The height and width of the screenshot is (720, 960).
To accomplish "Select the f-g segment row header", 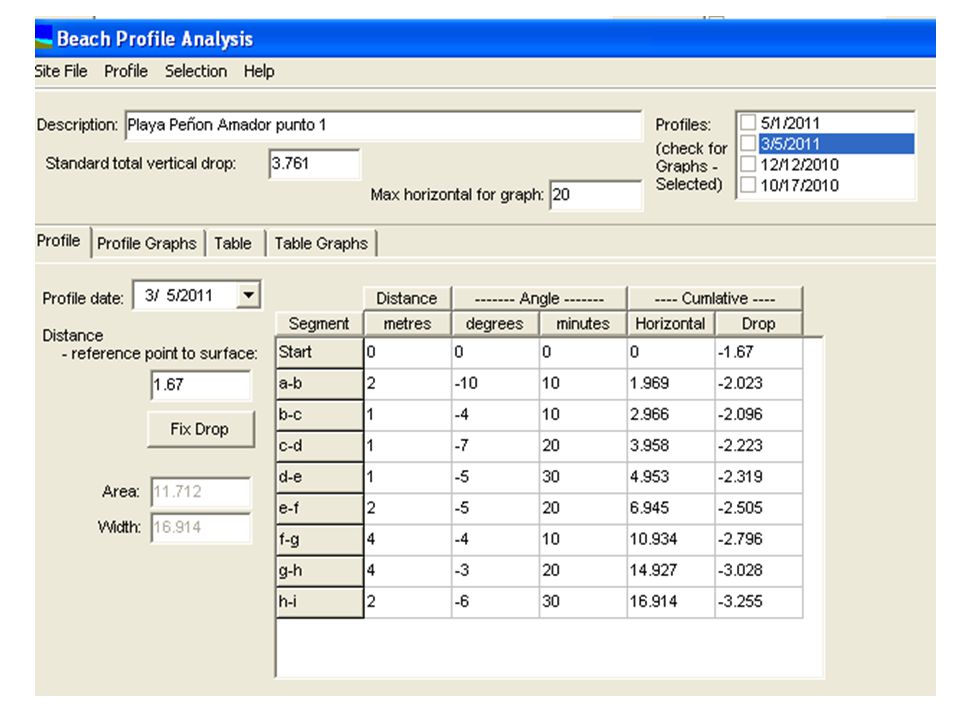I will pos(320,539).
